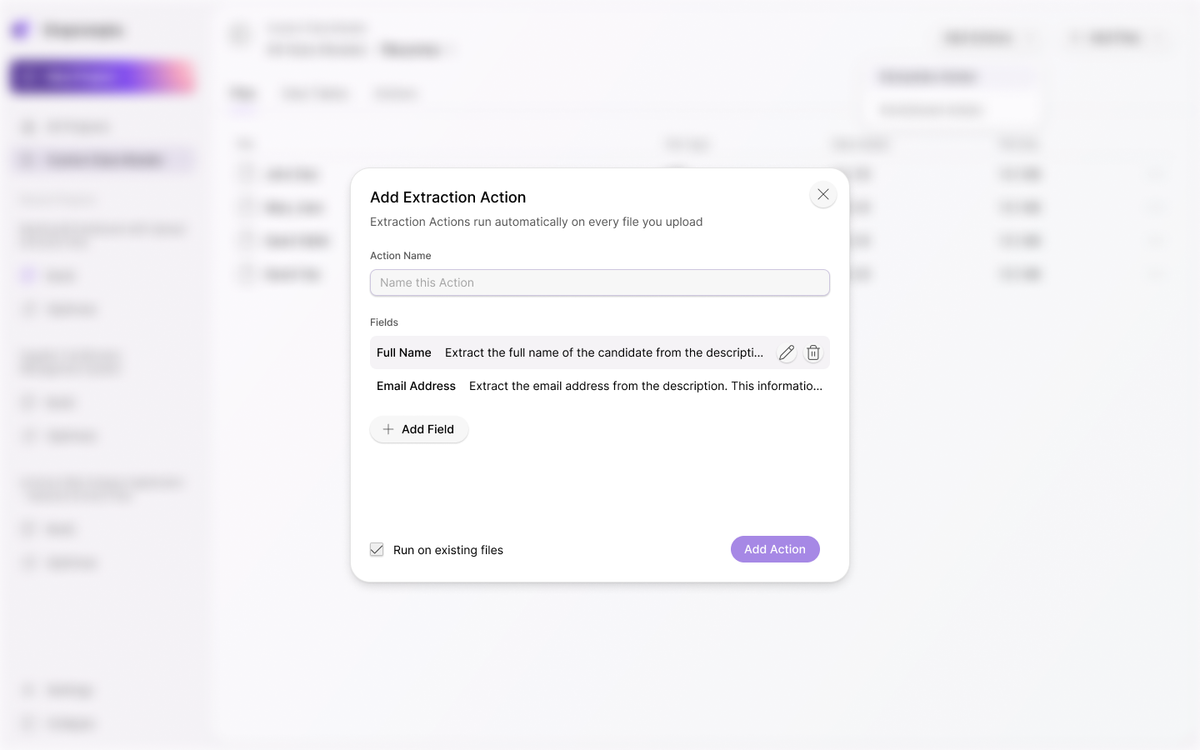Viewport: 1200px width, 750px height.
Task: Open the first underlined tab behind the dialog
Action: (242, 94)
